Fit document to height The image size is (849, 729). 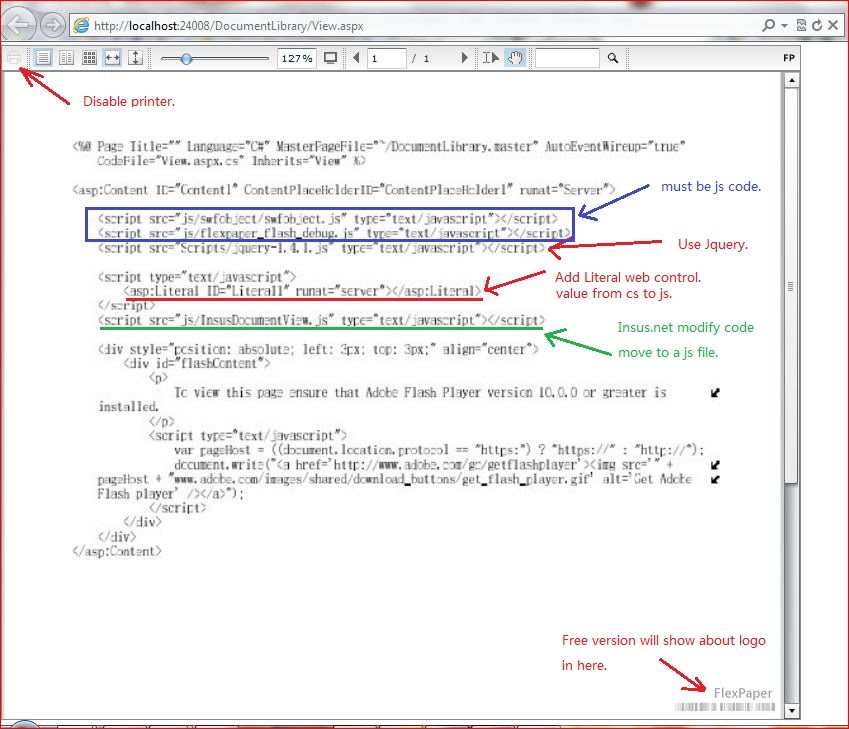(x=135, y=57)
